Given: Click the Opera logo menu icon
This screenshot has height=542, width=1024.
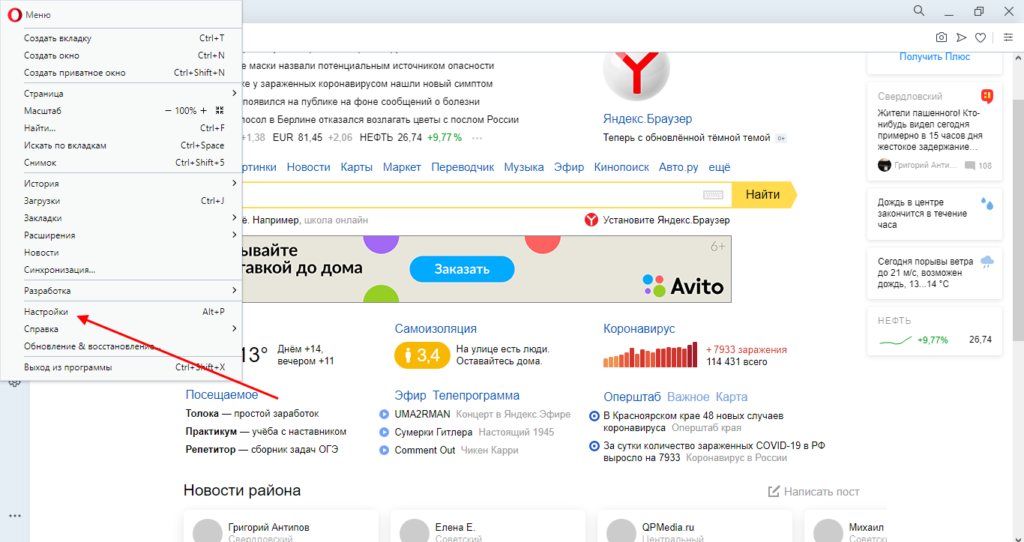Looking at the screenshot, I should click(14, 14).
